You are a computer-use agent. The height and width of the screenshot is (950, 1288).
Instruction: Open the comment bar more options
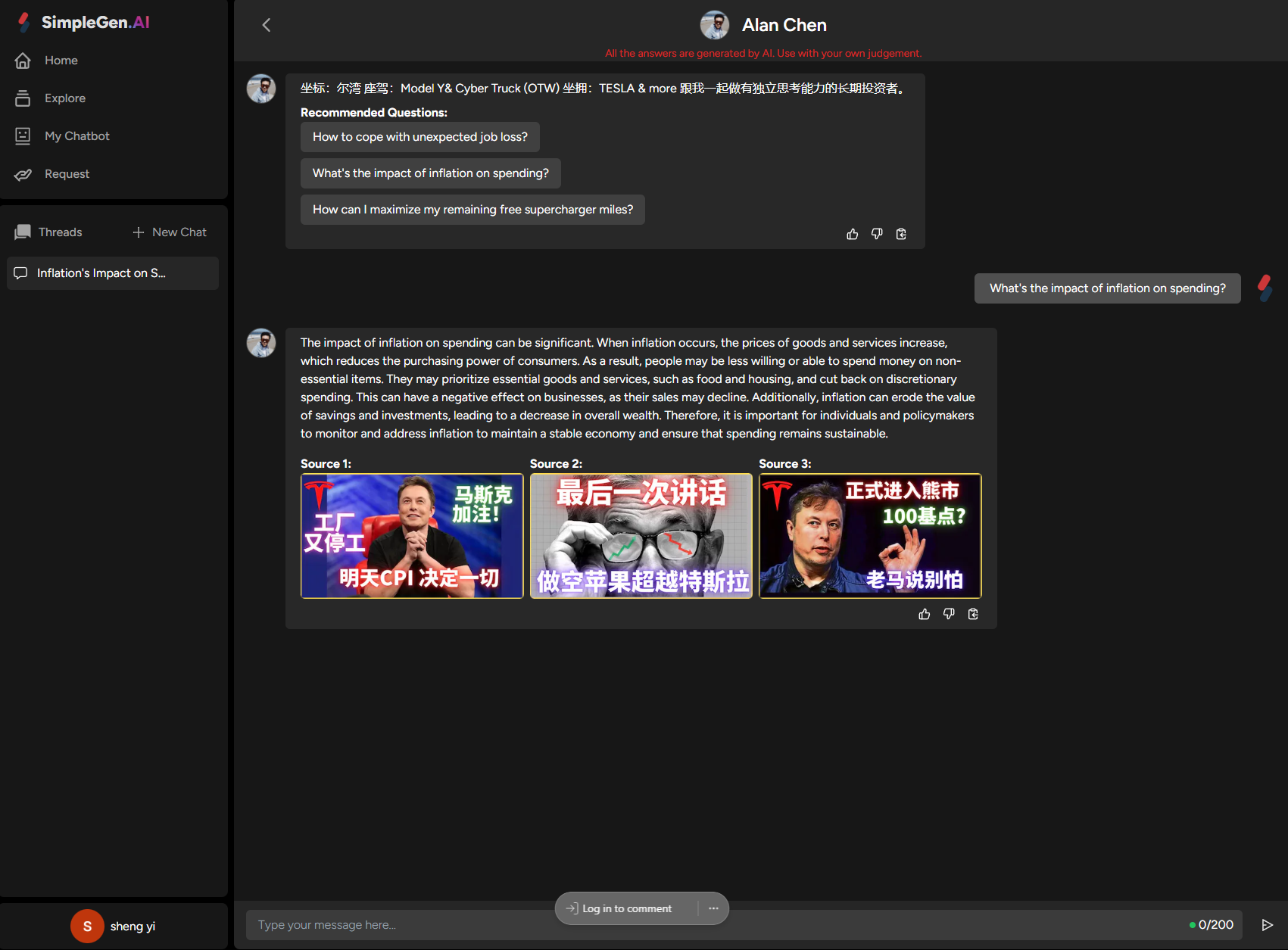click(x=713, y=908)
